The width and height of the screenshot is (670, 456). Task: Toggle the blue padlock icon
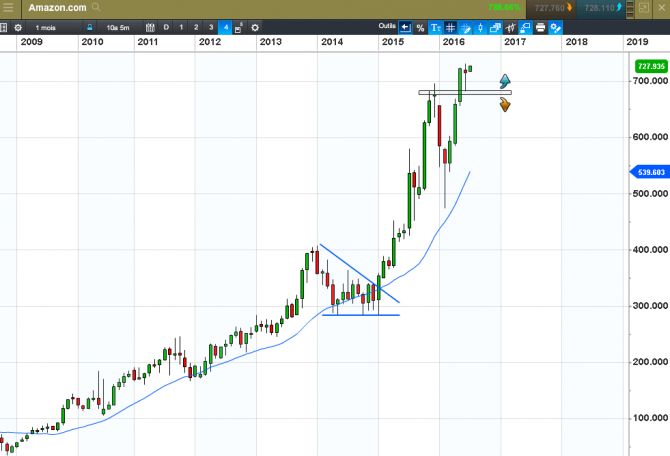pos(90,28)
